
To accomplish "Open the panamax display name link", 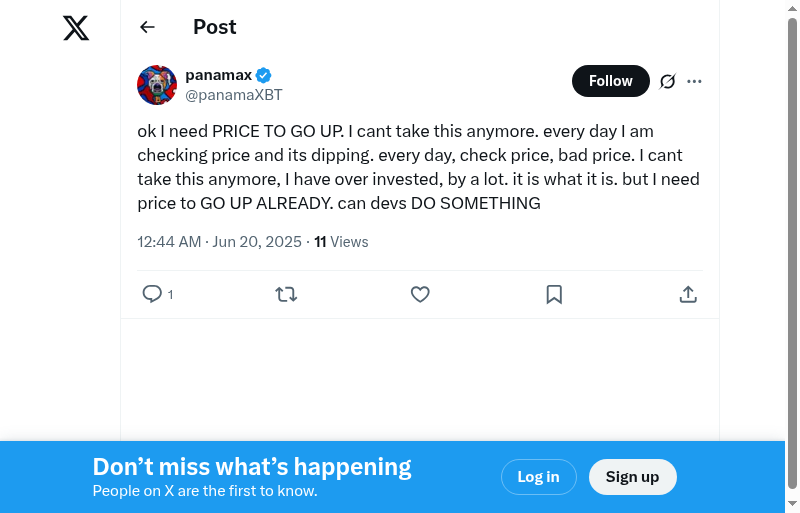I will click(x=218, y=75).
